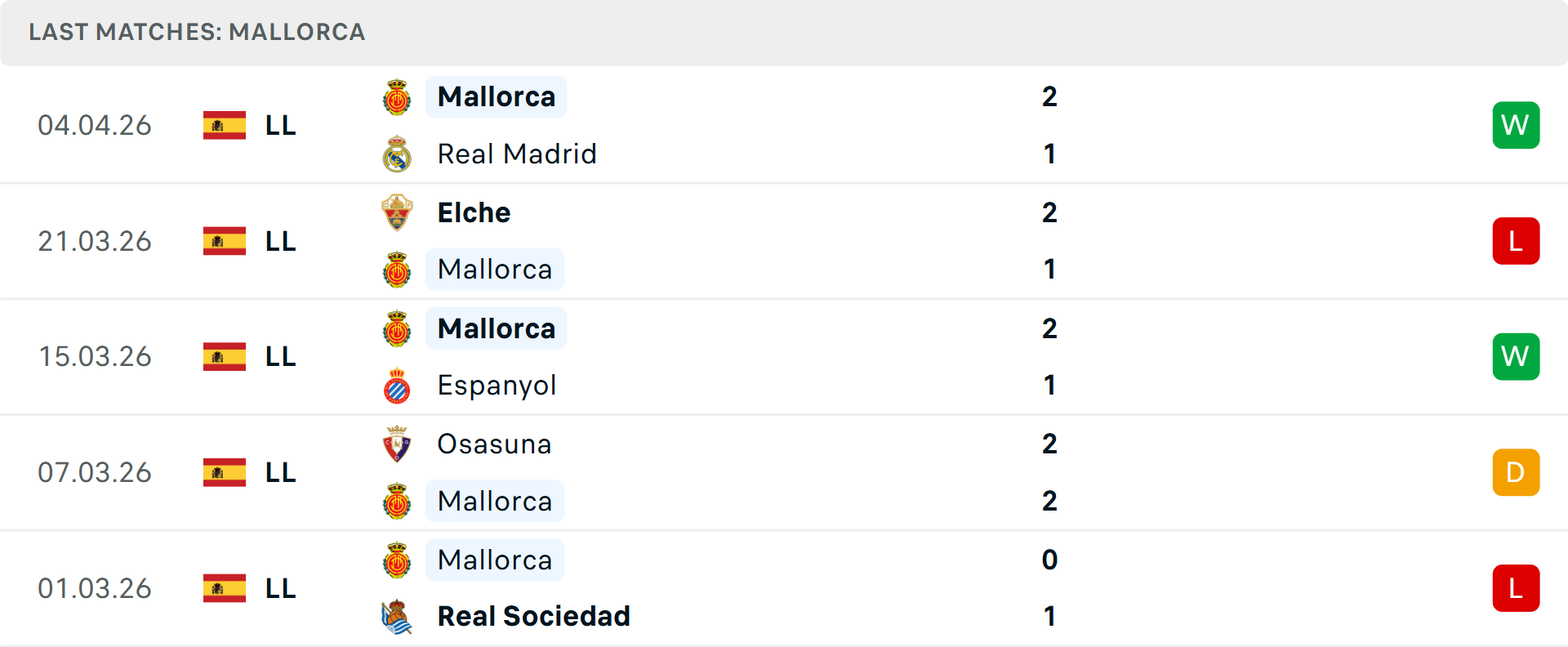Click the Real Sociedad club crest
The image size is (1568, 647).
point(397,617)
